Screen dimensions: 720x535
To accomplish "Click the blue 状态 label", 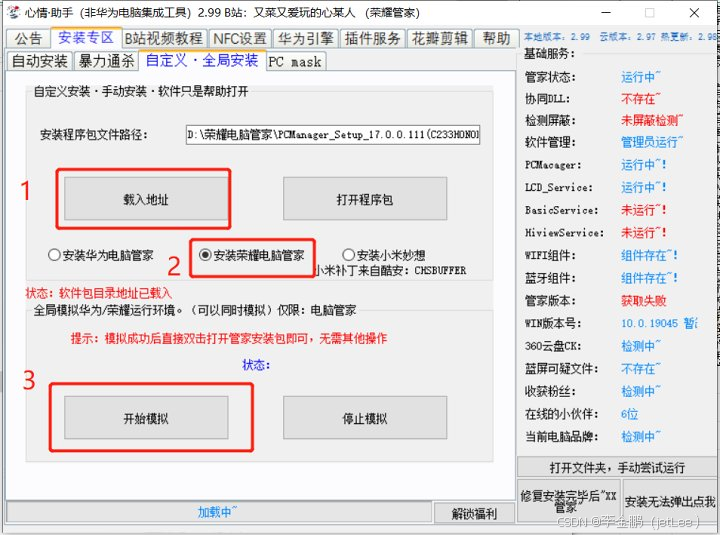I will click(x=256, y=365).
